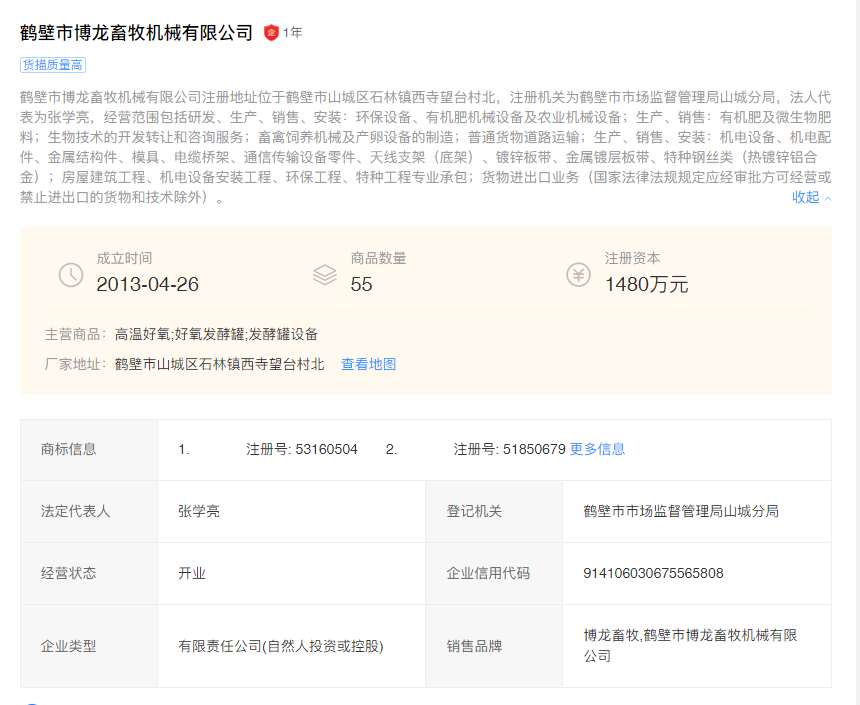The width and height of the screenshot is (860, 705).
Task: Click trademark registration number 53160504
Action: click(x=326, y=449)
